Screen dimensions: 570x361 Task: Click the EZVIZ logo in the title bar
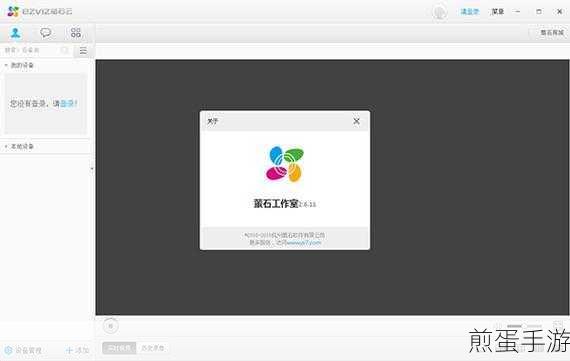(13, 11)
